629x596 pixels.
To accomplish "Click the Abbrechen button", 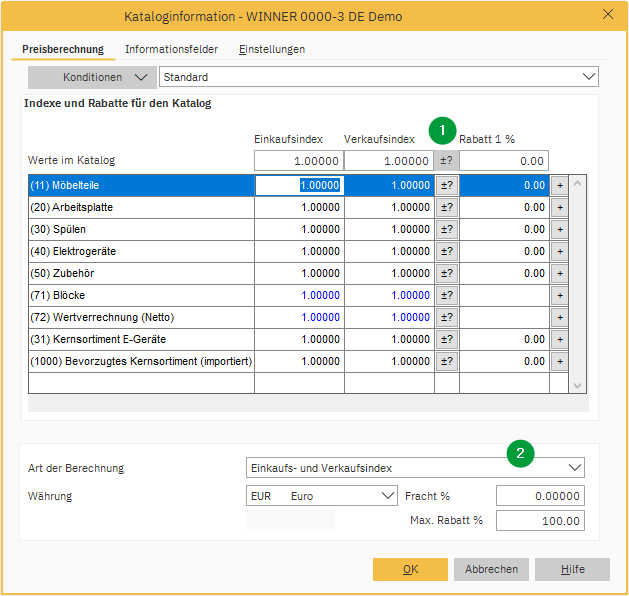I will click(491, 569).
